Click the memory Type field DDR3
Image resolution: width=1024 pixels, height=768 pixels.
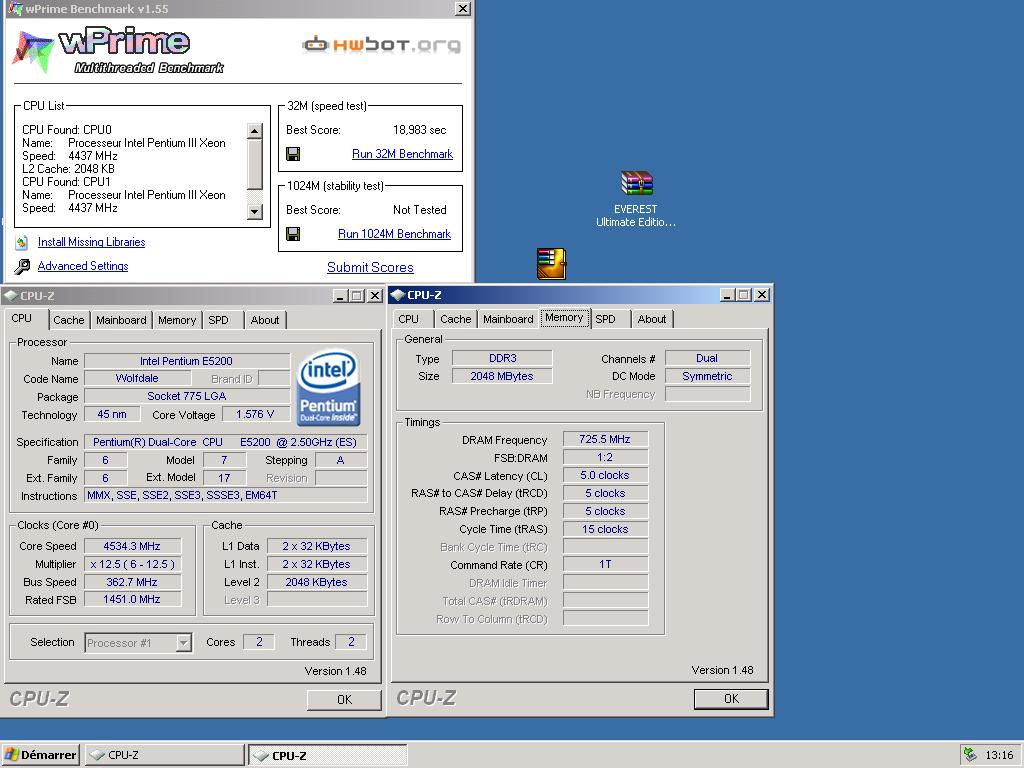[x=502, y=358]
